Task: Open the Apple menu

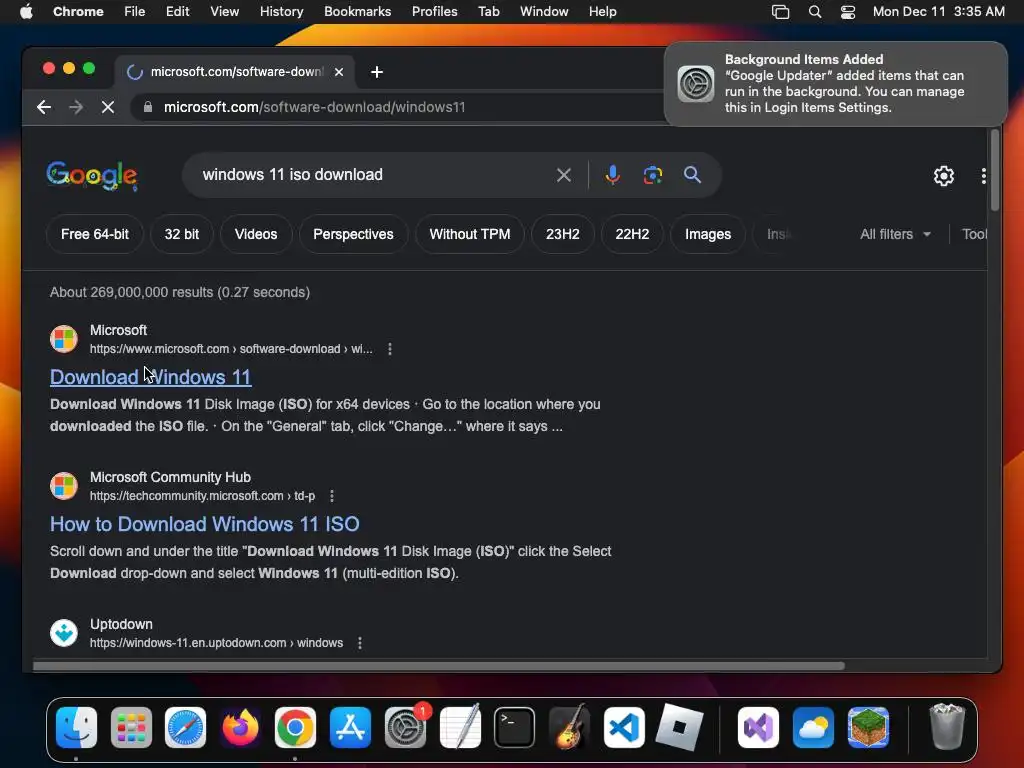Action: click(26, 12)
